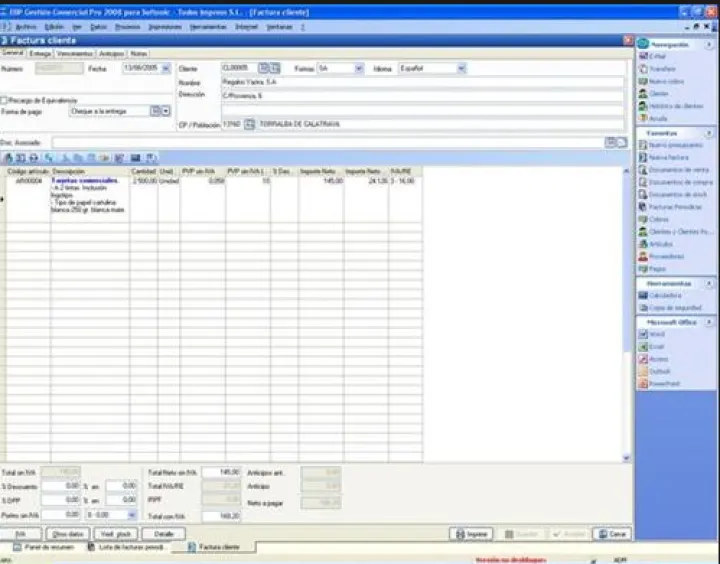720x564 pixels.
Task: Open Calculadora from the Herramientas panel
Action: pos(664,296)
